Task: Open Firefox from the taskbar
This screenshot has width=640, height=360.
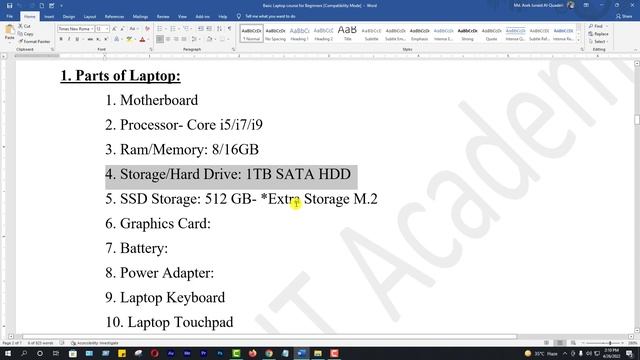Action: 252,353
